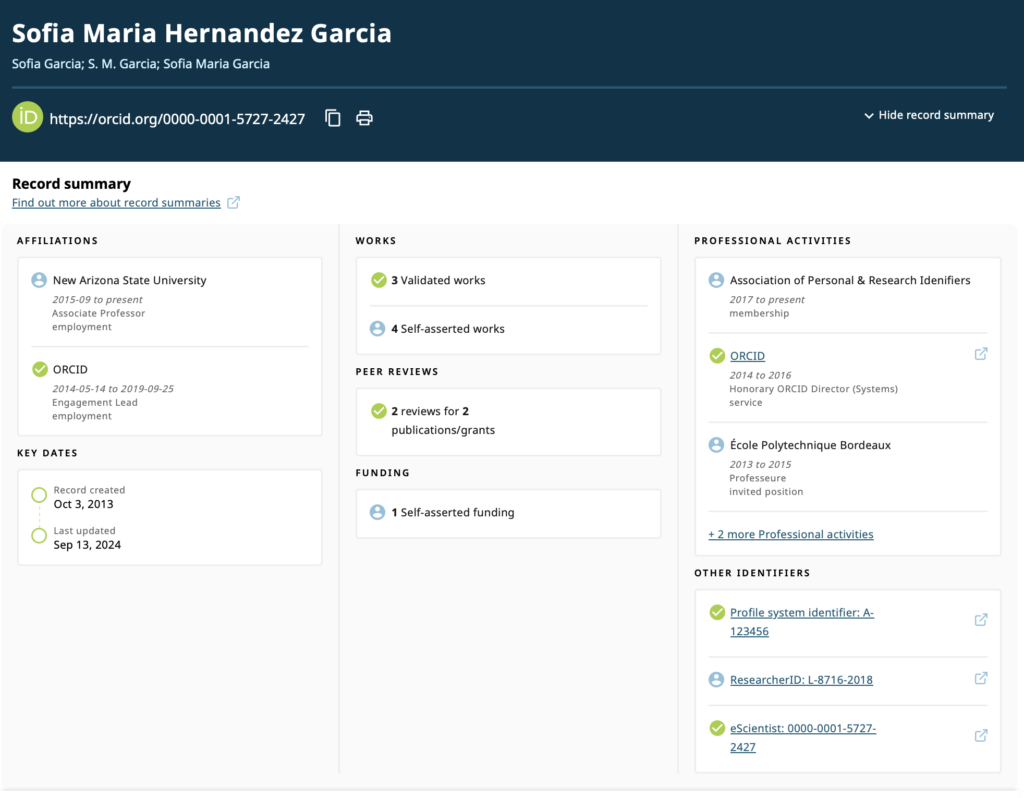Click the green ORCID iD logo
1024x798 pixels.
click(27, 117)
